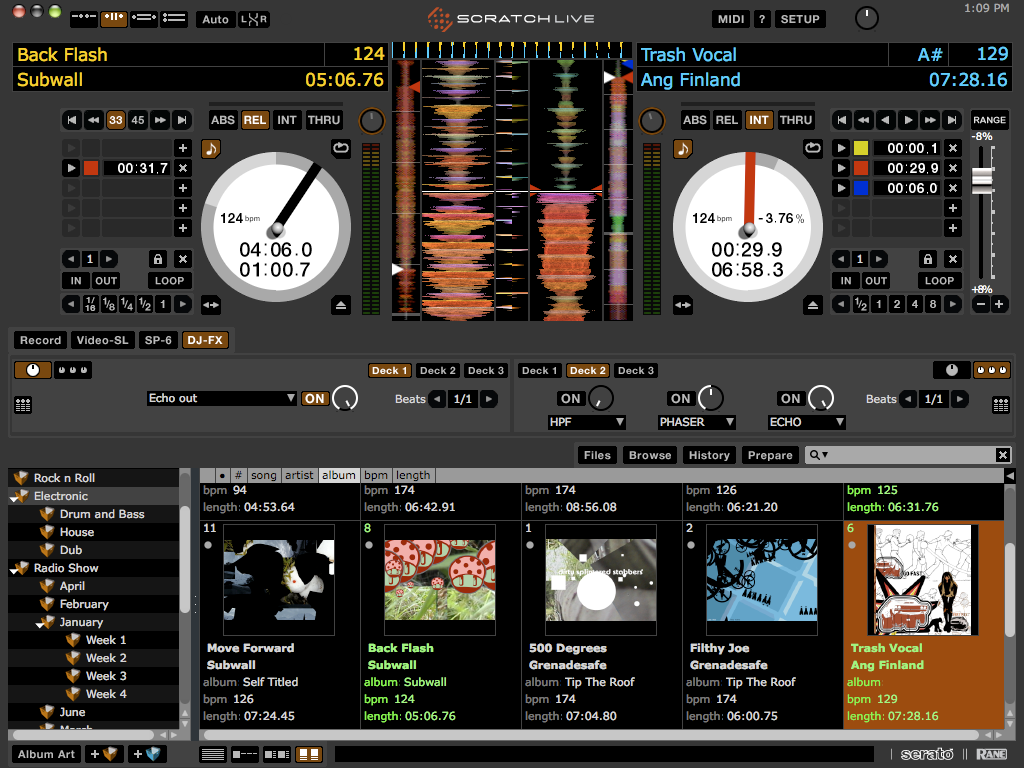The image size is (1024, 768).
Task: Turn the master gain knob
Action: point(867,18)
